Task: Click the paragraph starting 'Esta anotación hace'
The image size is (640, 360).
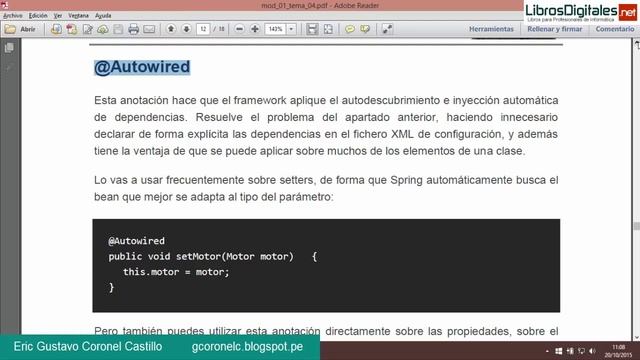Action: pos(326,126)
